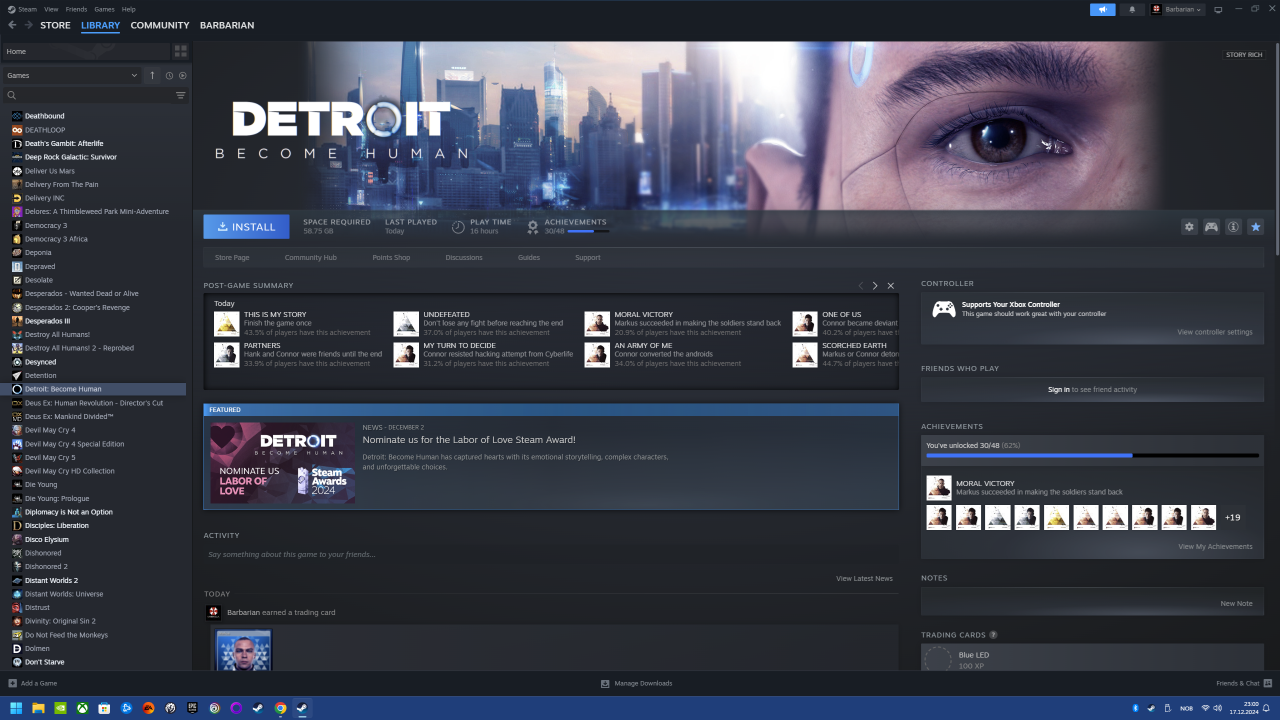Image resolution: width=1280 pixels, height=720 pixels.
Task: Open controller layout icon for Detroit
Action: coord(1211,227)
